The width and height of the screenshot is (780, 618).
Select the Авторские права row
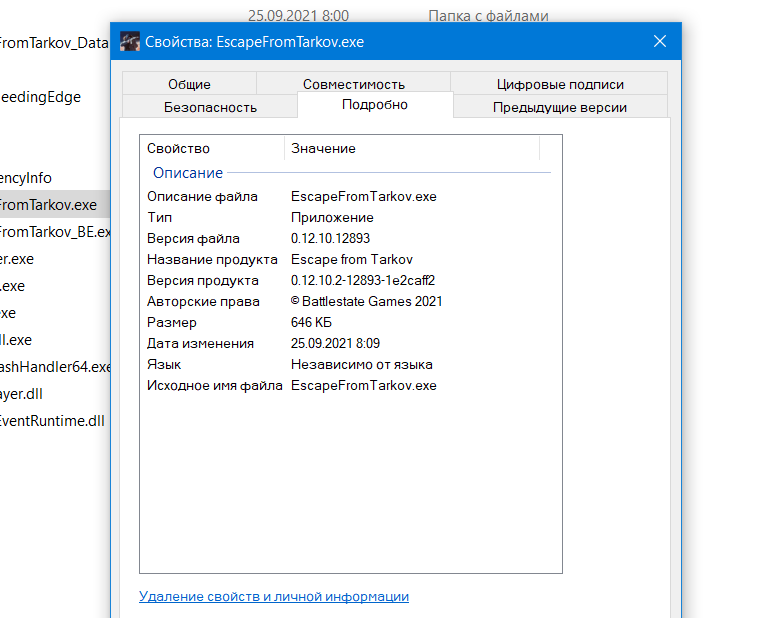pos(351,302)
